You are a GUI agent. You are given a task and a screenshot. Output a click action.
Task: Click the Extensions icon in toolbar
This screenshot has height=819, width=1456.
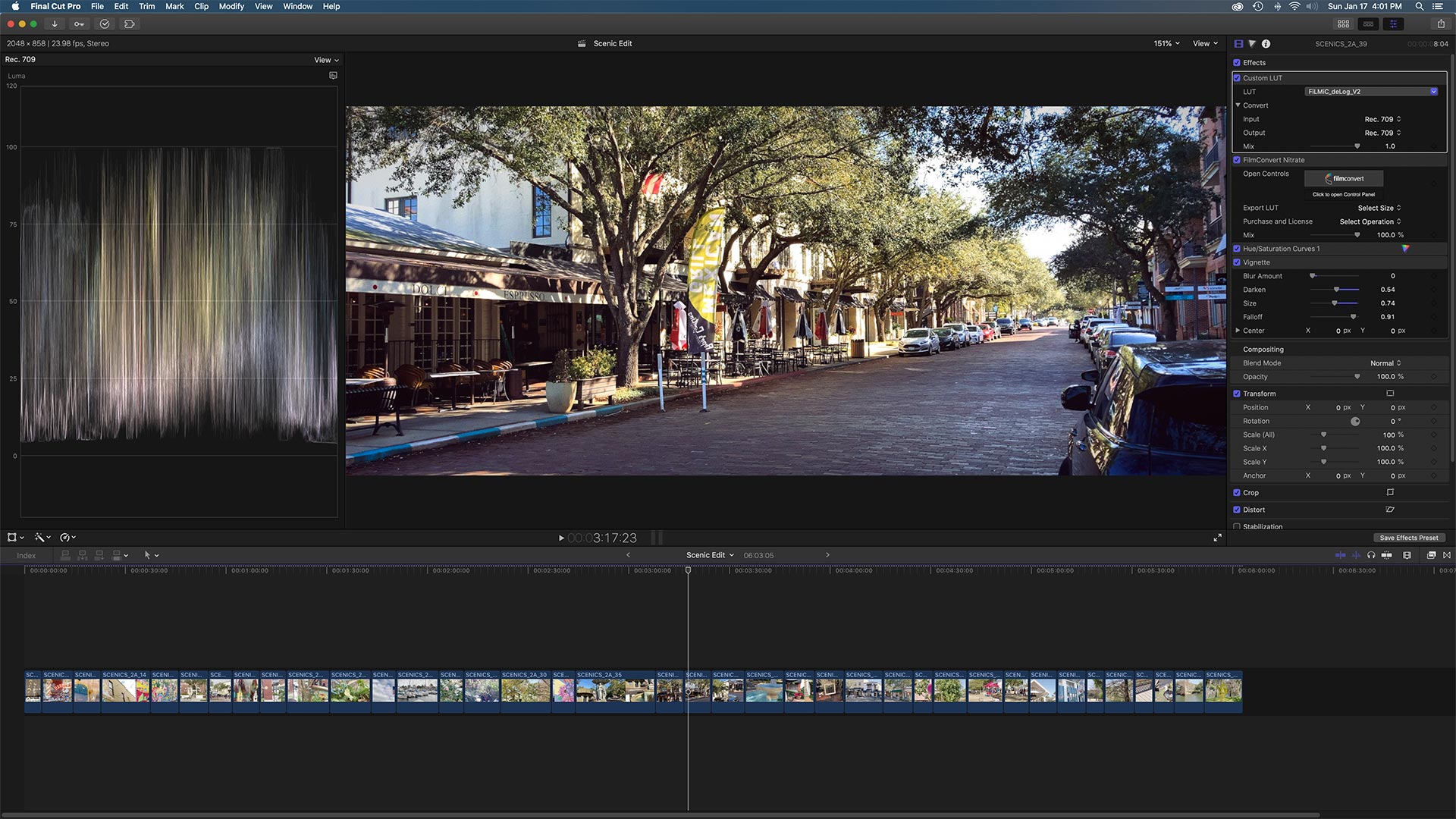click(130, 24)
